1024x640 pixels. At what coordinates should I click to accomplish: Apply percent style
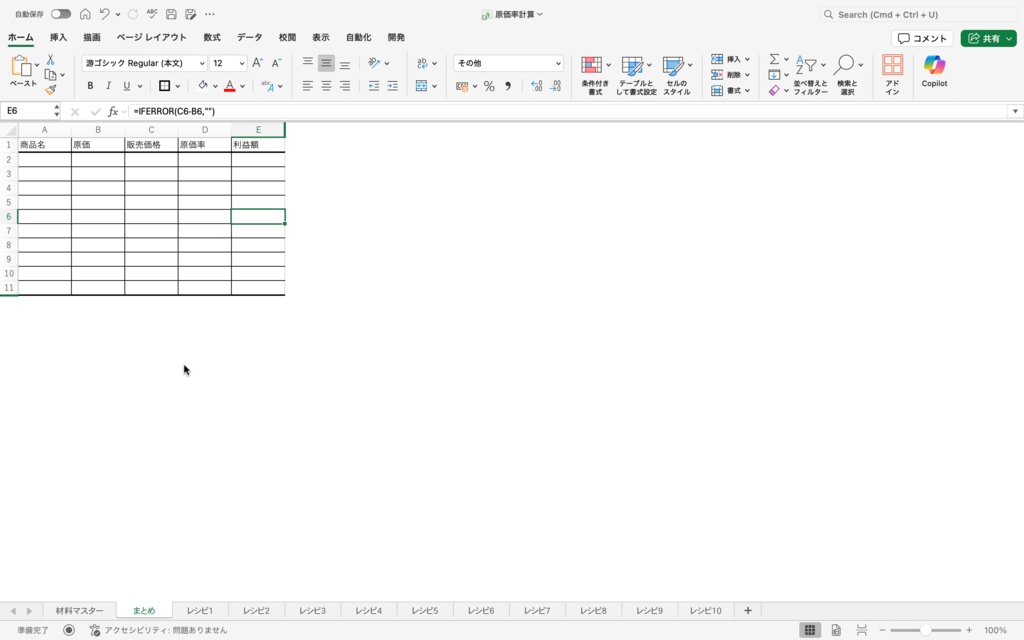tap(489, 86)
